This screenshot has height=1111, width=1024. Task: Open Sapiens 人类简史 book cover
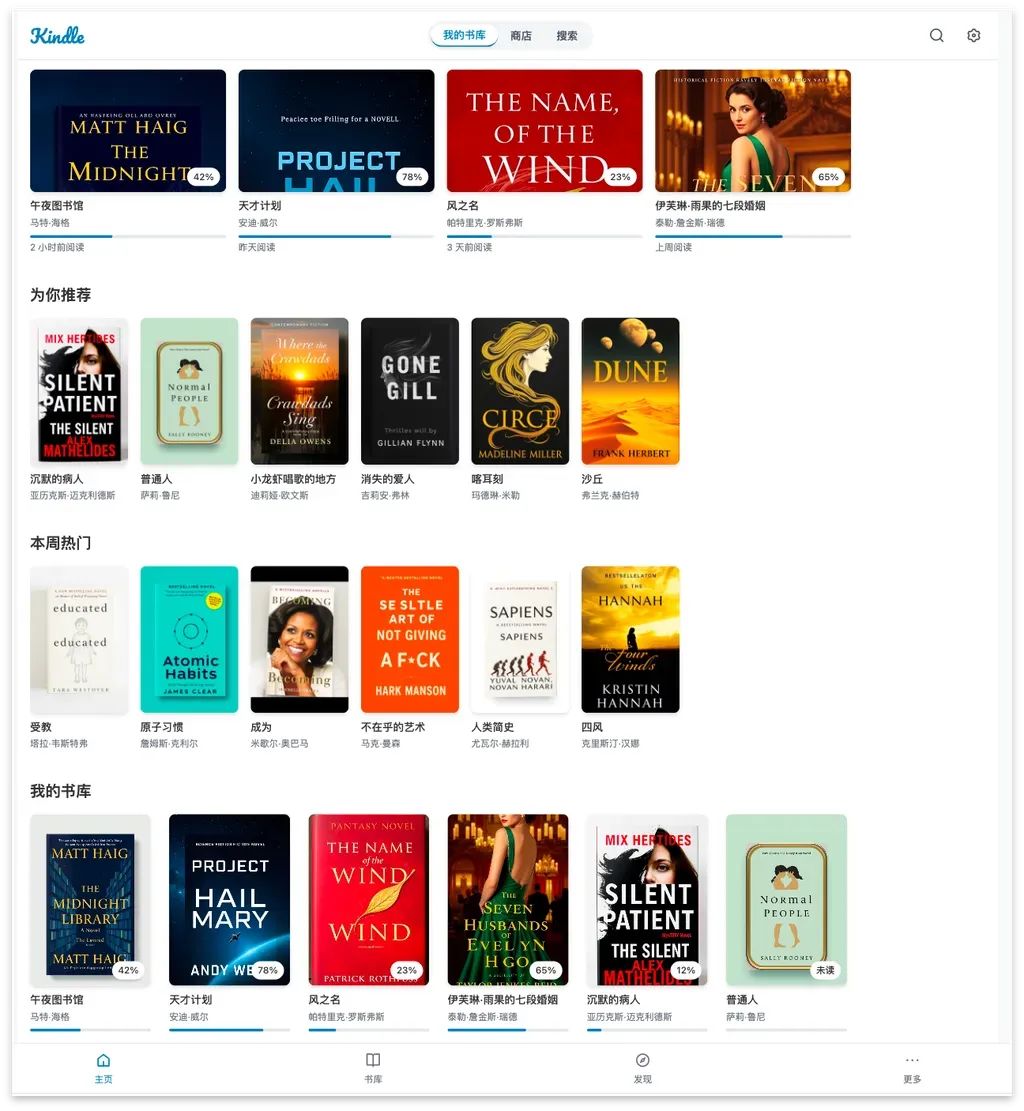tap(520, 639)
